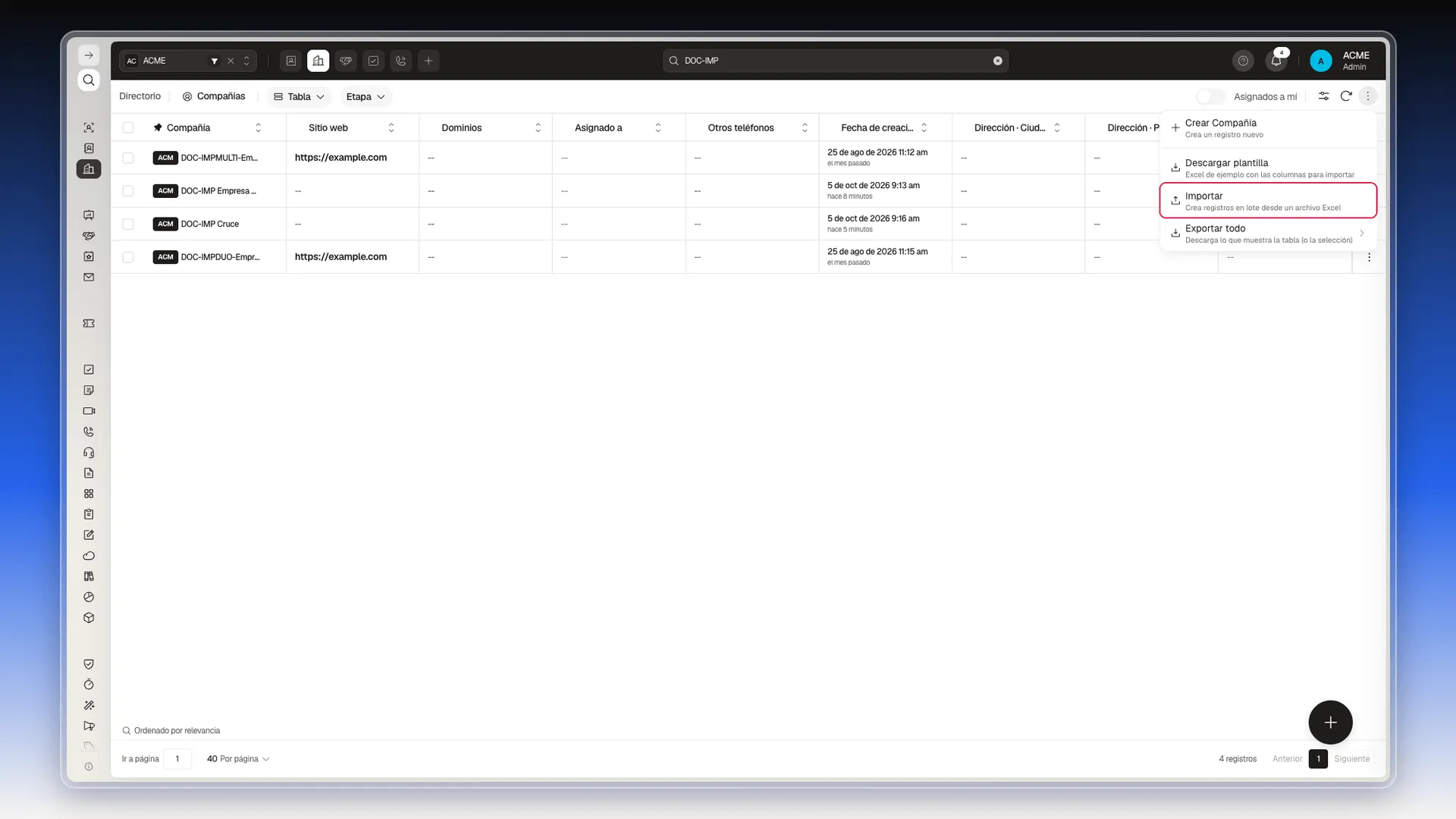Tick the checkbox for DOC-IMP Cruce row

(128, 224)
